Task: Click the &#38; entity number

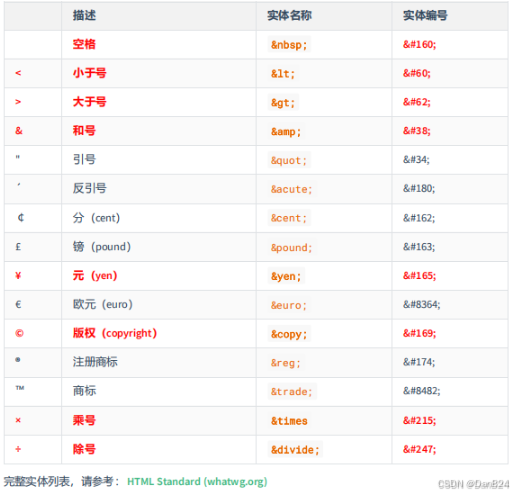Action: tap(417, 131)
